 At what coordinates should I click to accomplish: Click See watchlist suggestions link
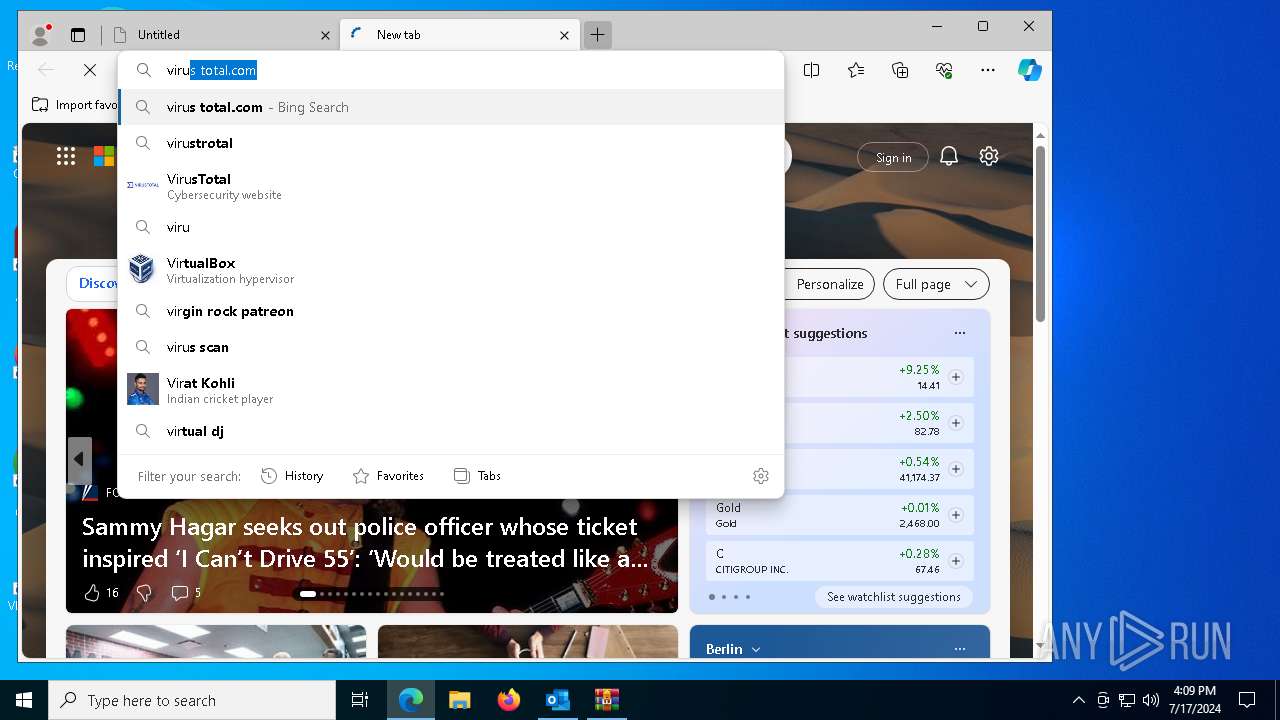pos(893,597)
